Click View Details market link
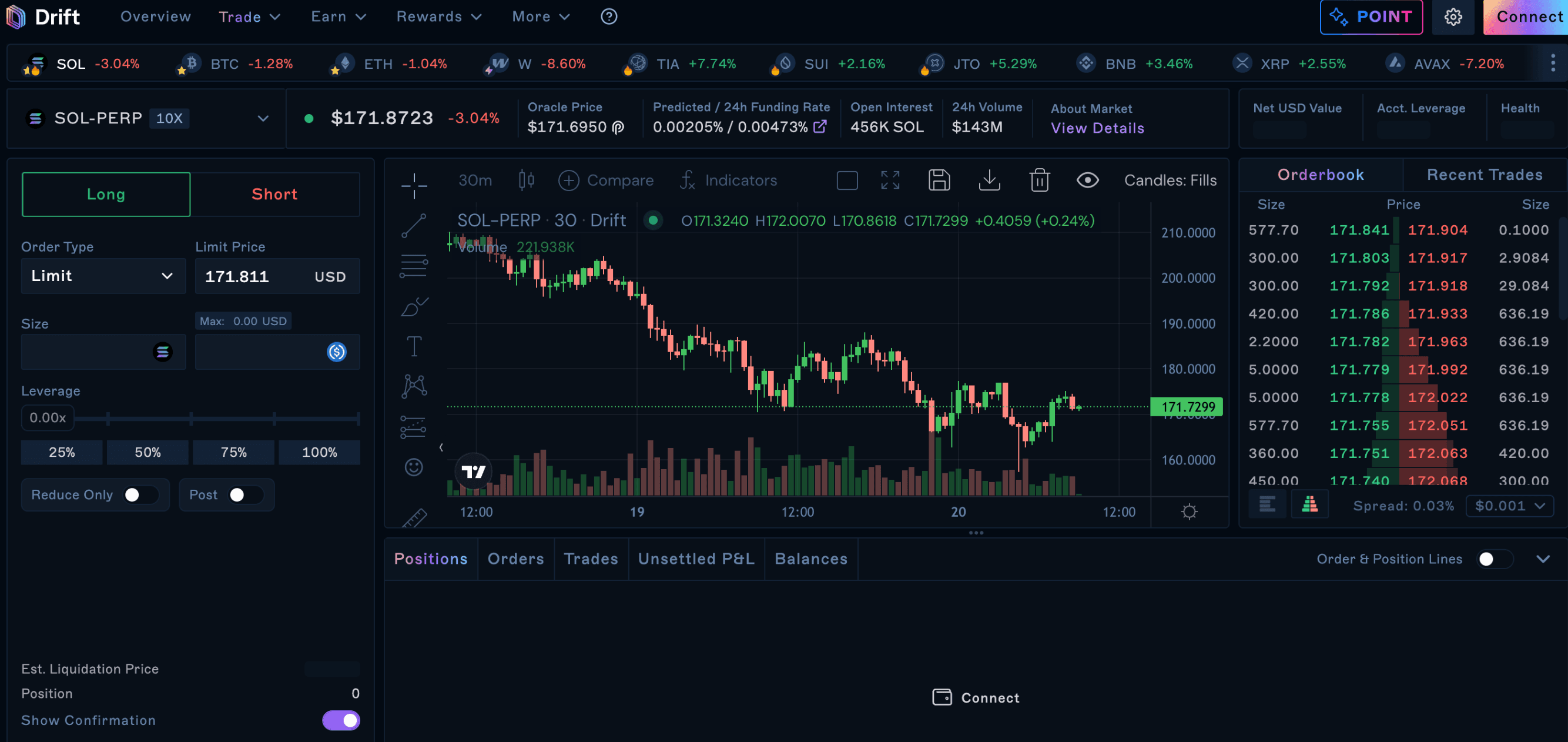 click(x=1097, y=128)
